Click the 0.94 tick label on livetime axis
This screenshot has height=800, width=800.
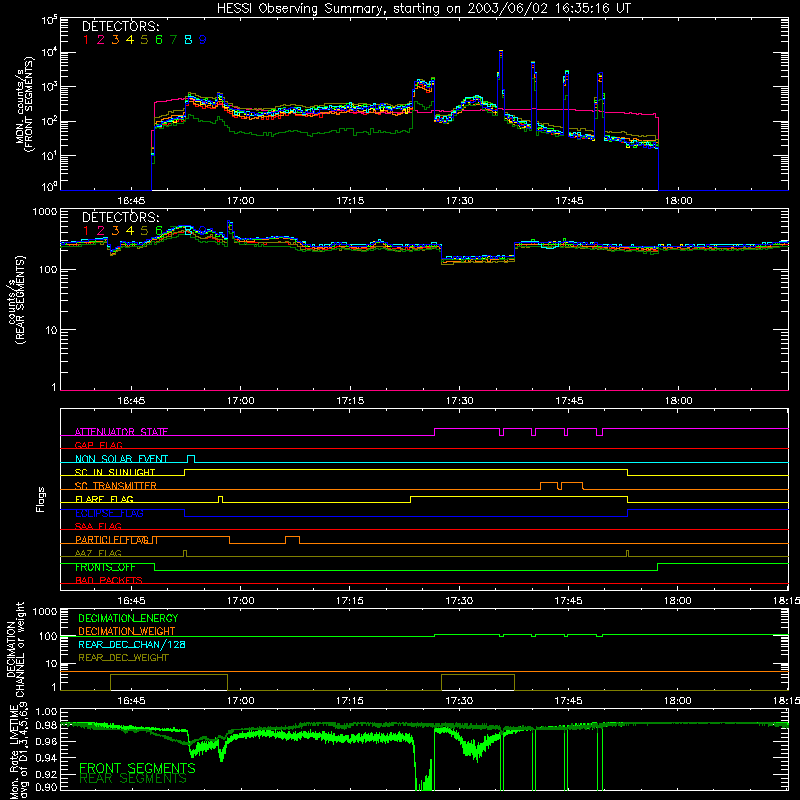pyautogui.click(x=47, y=758)
